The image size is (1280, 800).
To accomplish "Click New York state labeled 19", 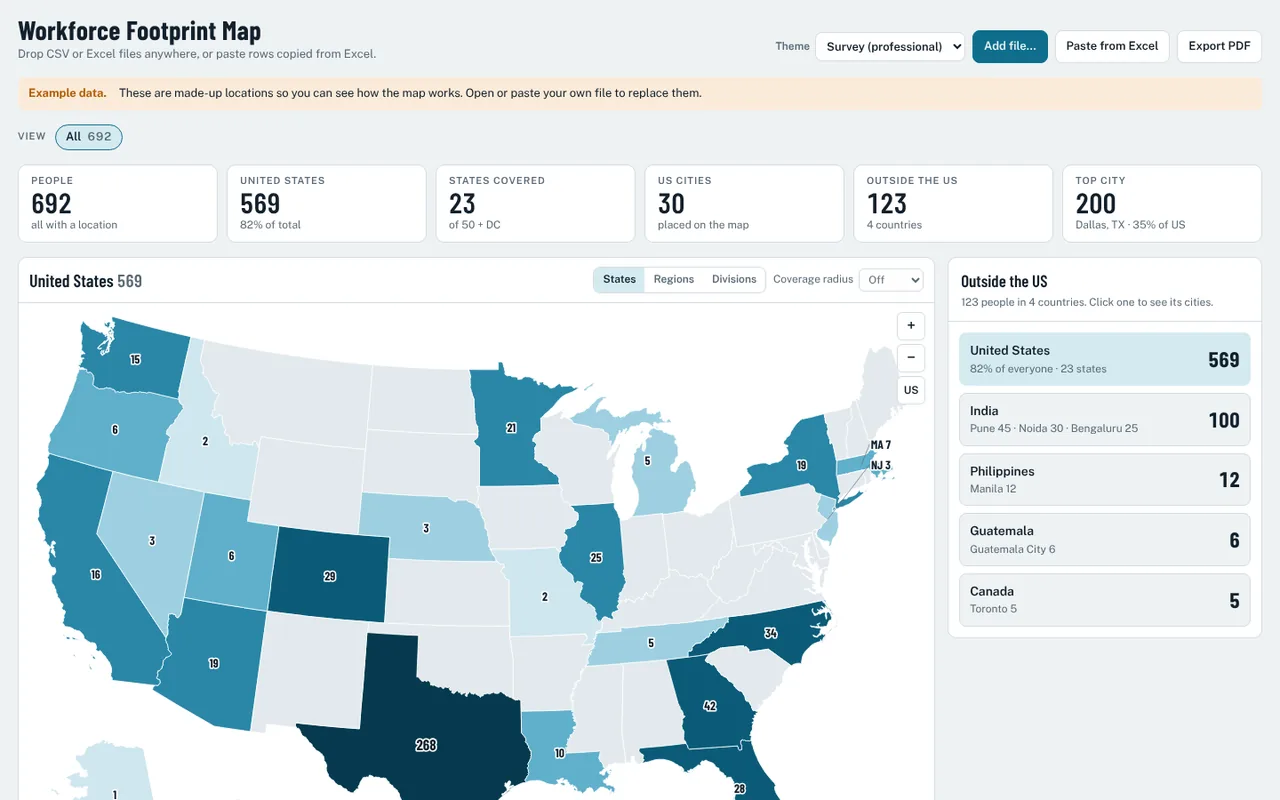I will click(801, 465).
